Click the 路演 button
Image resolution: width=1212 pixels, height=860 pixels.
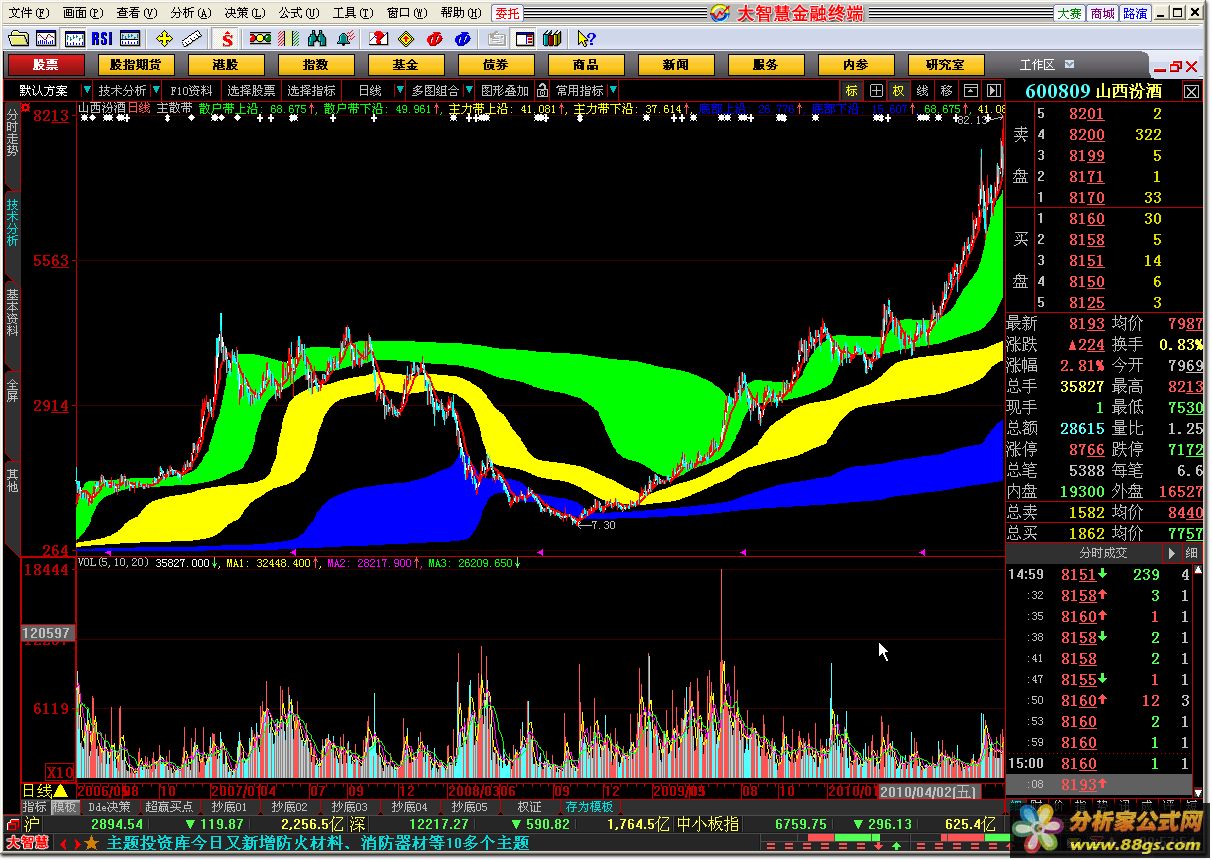[x=1135, y=13]
